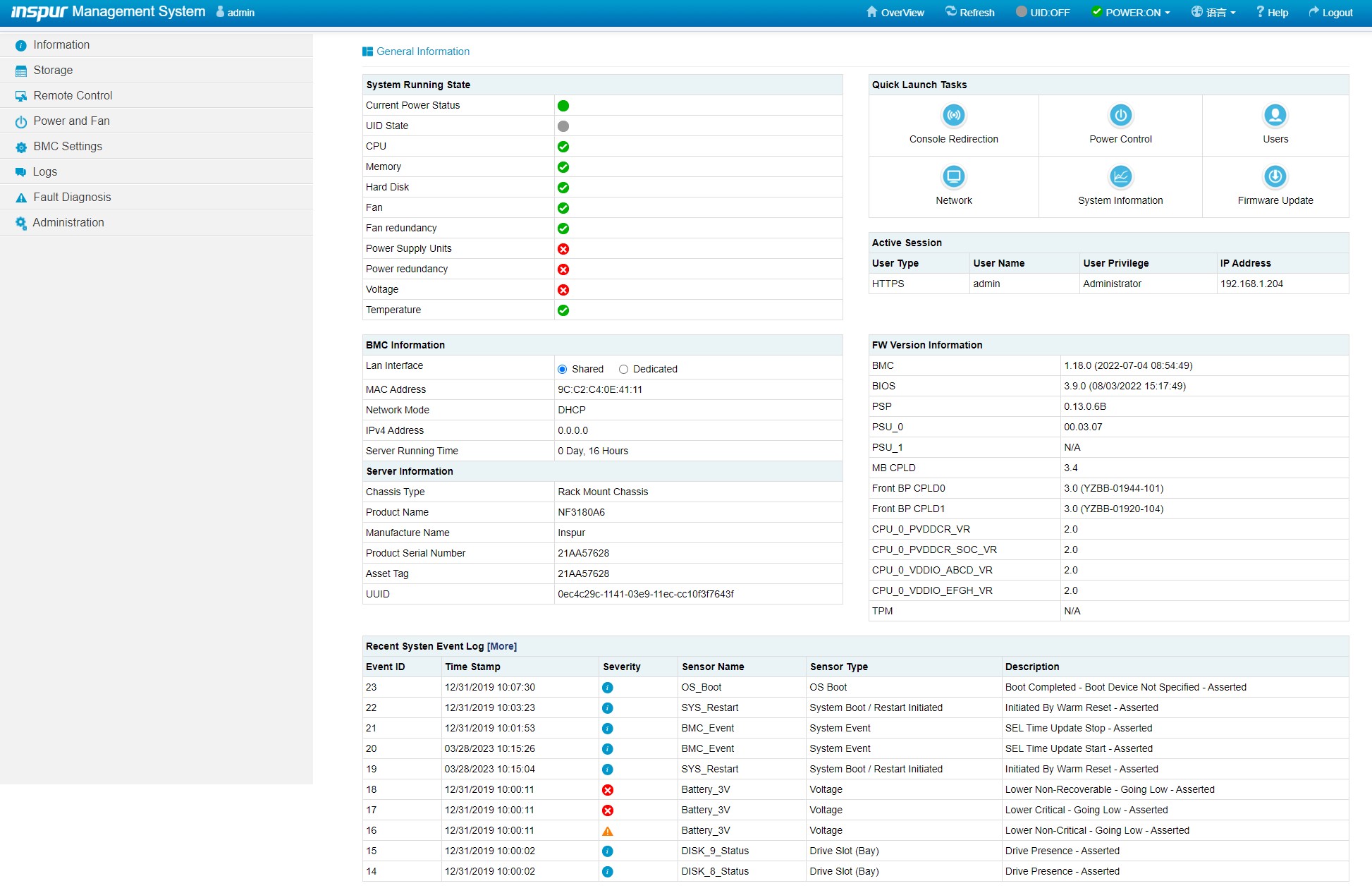Image resolution: width=1372 pixels, height=893 pixels.
Task: Open the language selection dropdown
Action: click(1213, 12)
